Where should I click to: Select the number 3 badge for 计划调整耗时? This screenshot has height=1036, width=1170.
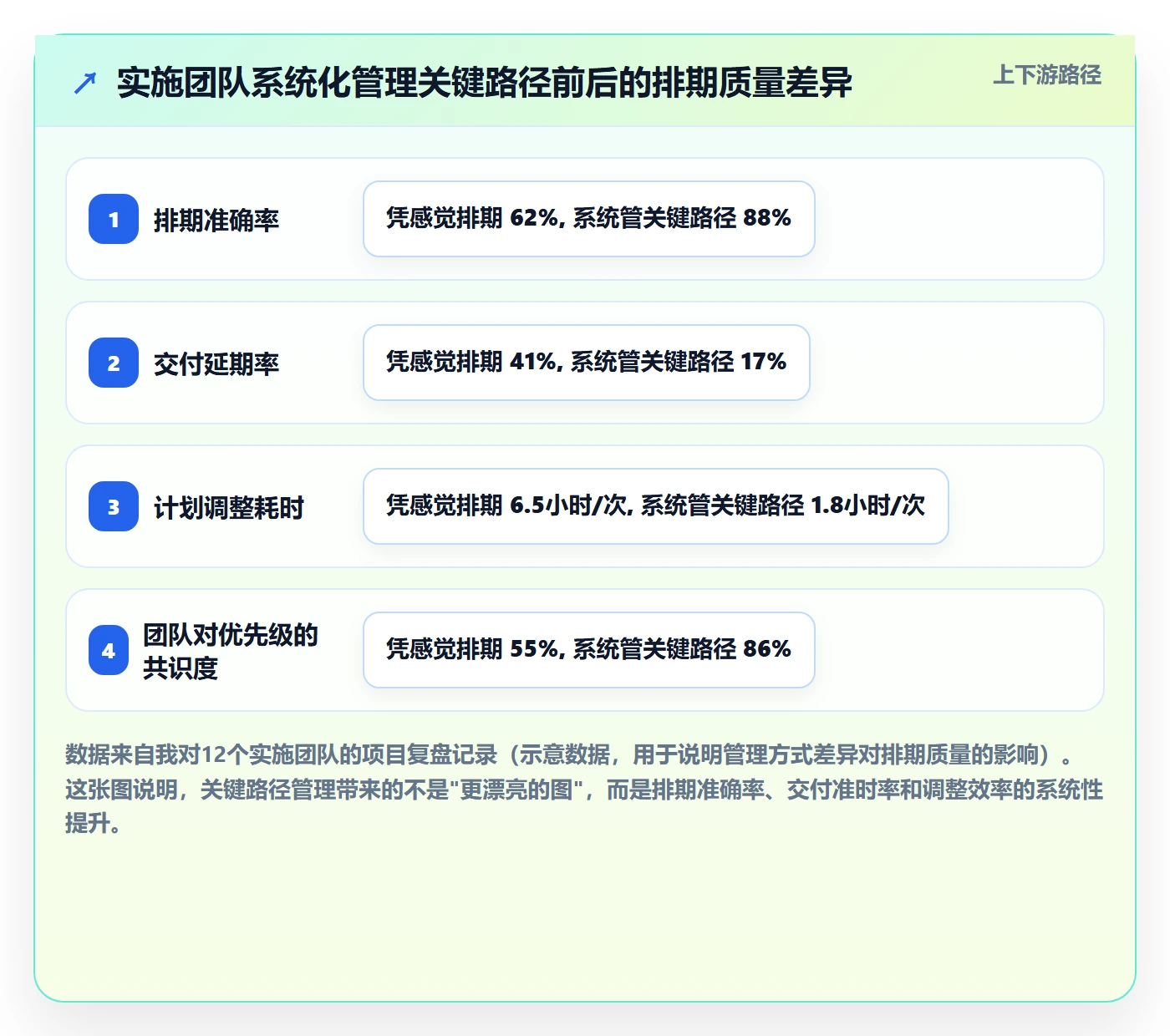[x=114, y=506]
